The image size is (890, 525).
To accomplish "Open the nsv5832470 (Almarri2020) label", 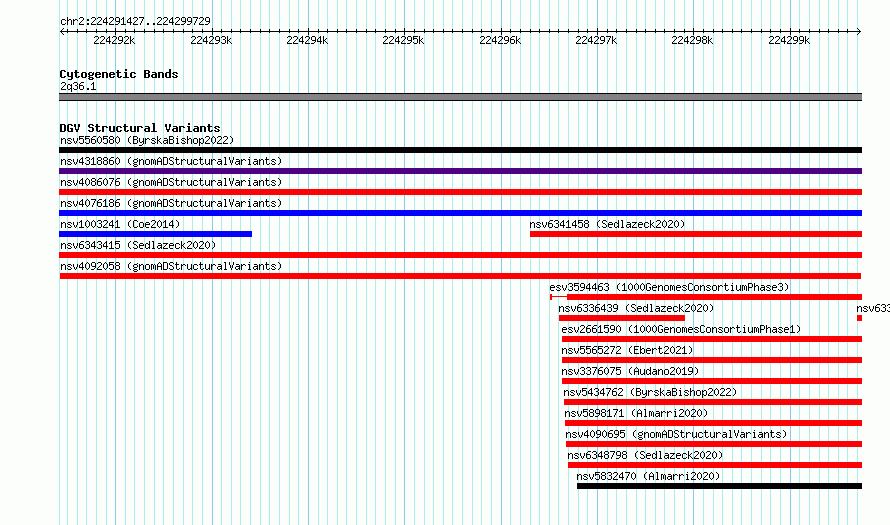I will (x=648, y=476).
